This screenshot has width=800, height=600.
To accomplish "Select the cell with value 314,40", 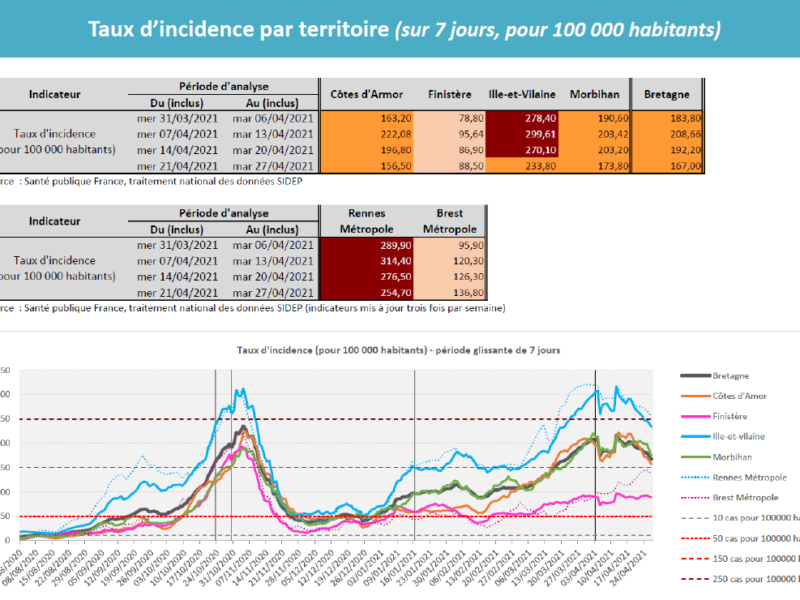I will click(362, 259).
